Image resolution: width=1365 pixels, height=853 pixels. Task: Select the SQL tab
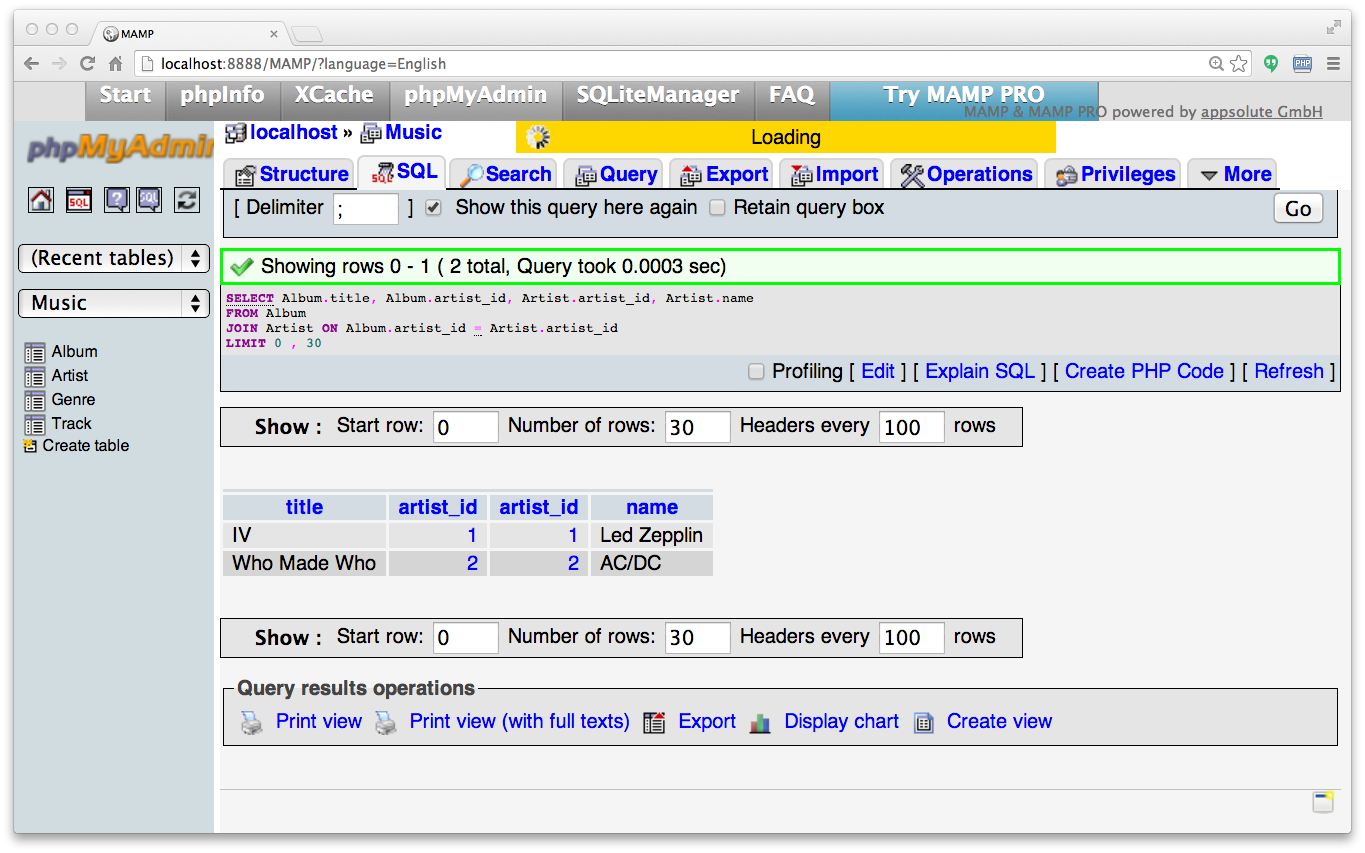[x=403, y=172]
